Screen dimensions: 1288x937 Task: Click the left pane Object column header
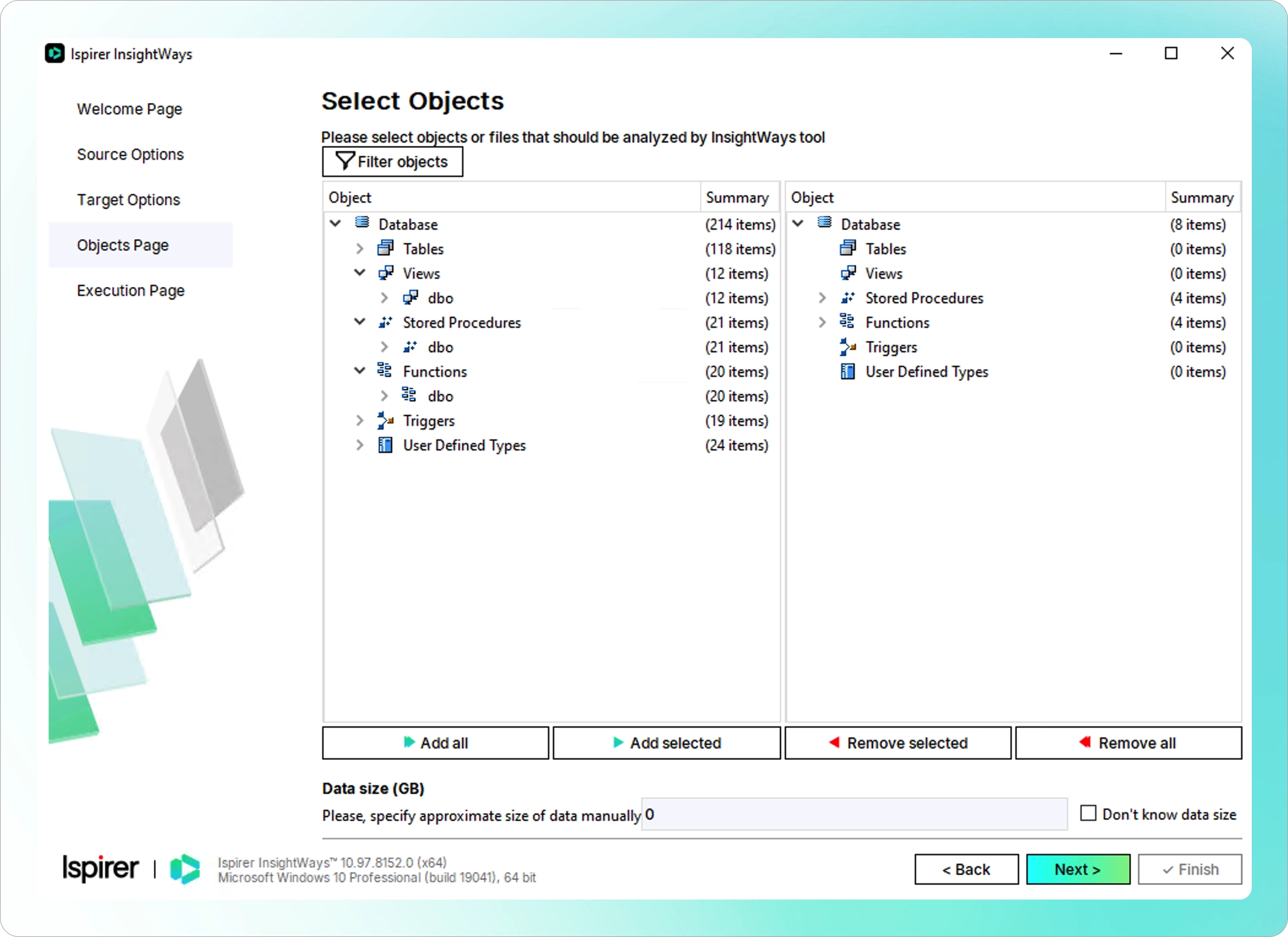pos(512,197)
